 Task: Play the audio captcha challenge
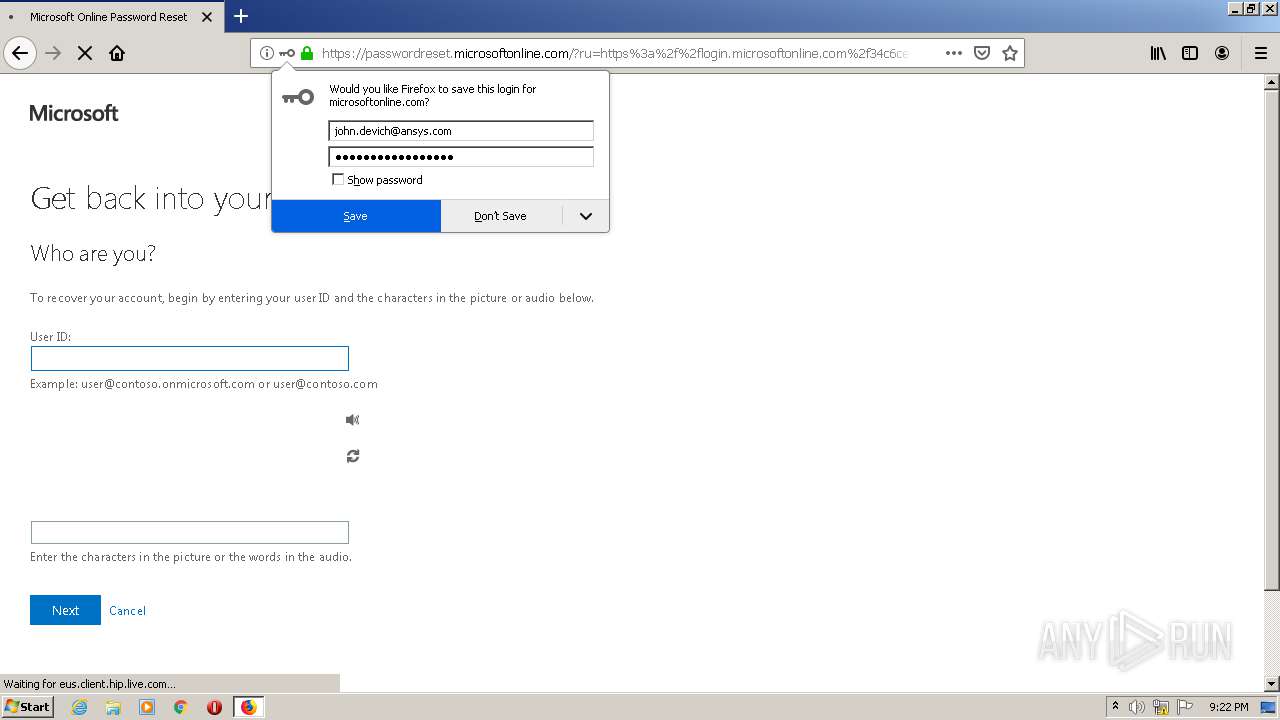[x=352, y=420]
